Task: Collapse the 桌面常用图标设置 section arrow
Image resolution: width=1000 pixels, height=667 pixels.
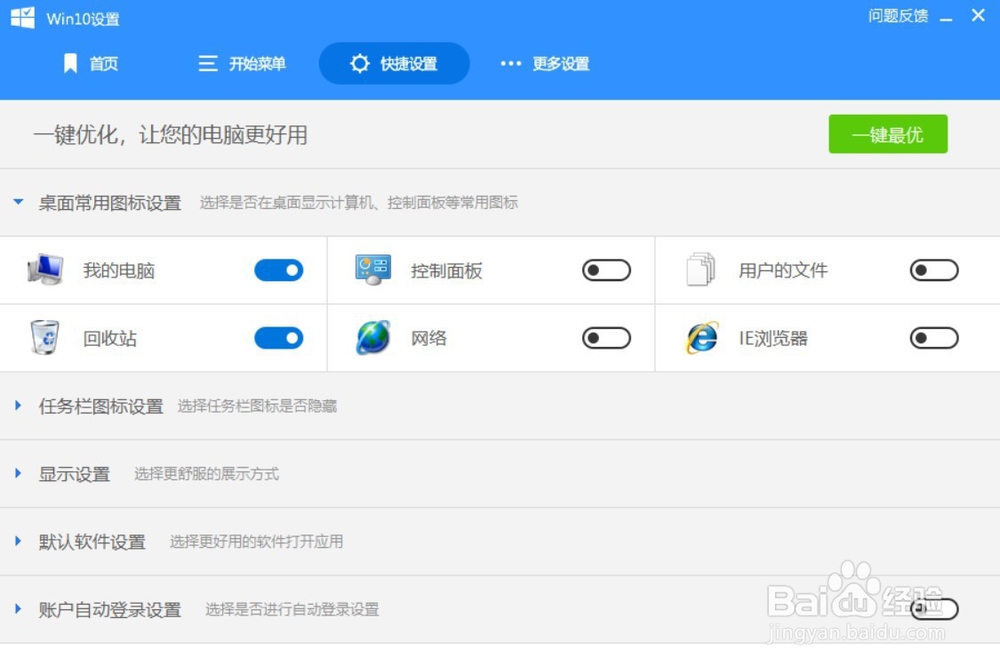Action: 18,202
